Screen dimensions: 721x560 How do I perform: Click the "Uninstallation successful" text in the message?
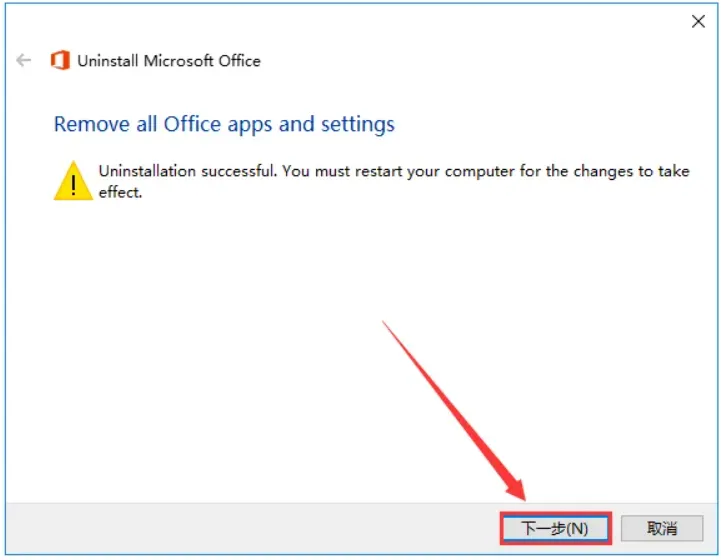coord(188,171)
